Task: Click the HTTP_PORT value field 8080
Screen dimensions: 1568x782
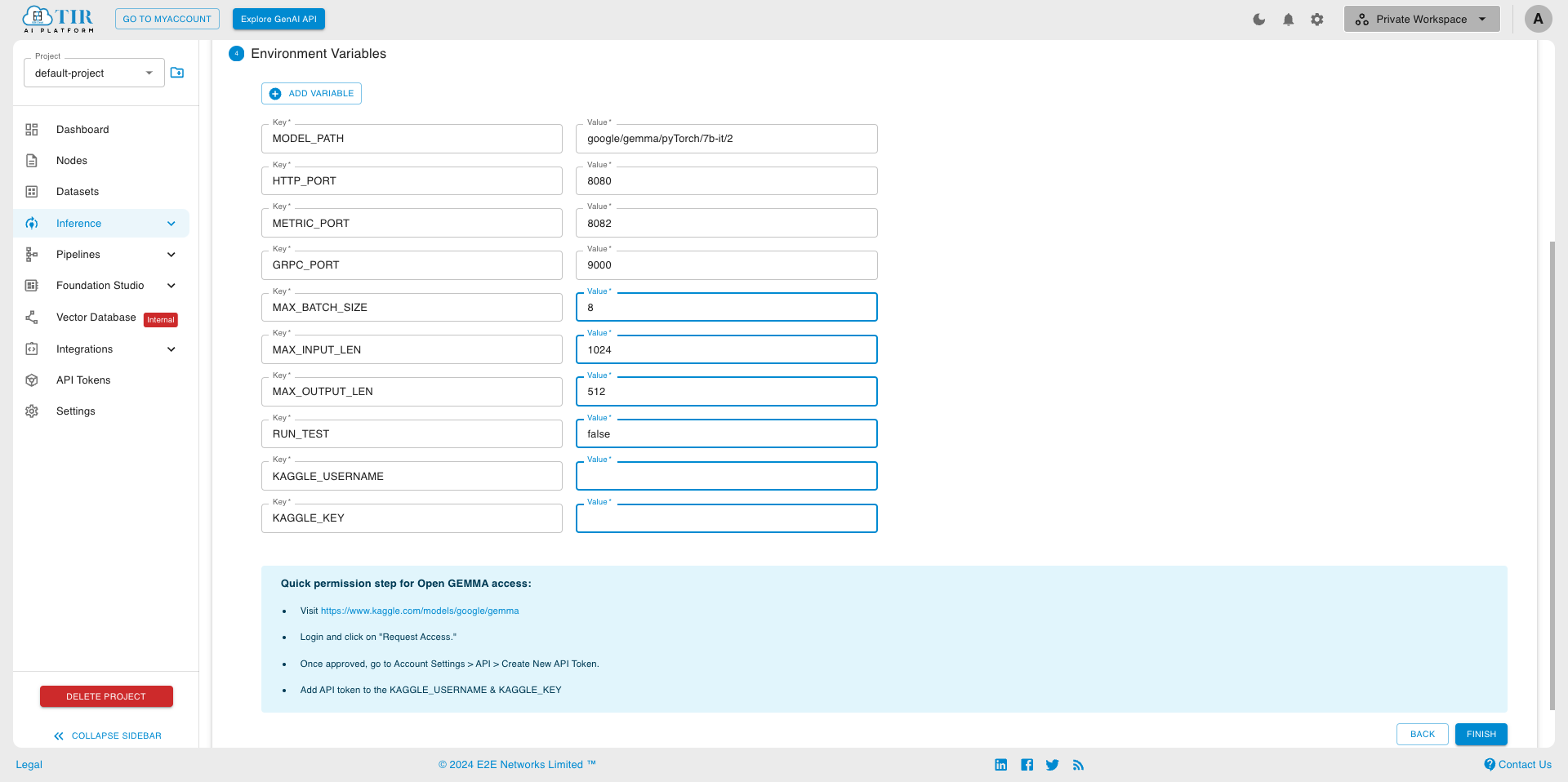Action: click(727, 181)
